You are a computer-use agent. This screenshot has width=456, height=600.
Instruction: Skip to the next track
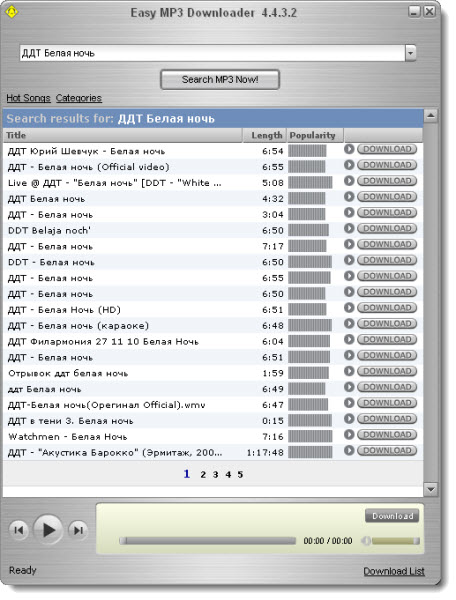78,530
